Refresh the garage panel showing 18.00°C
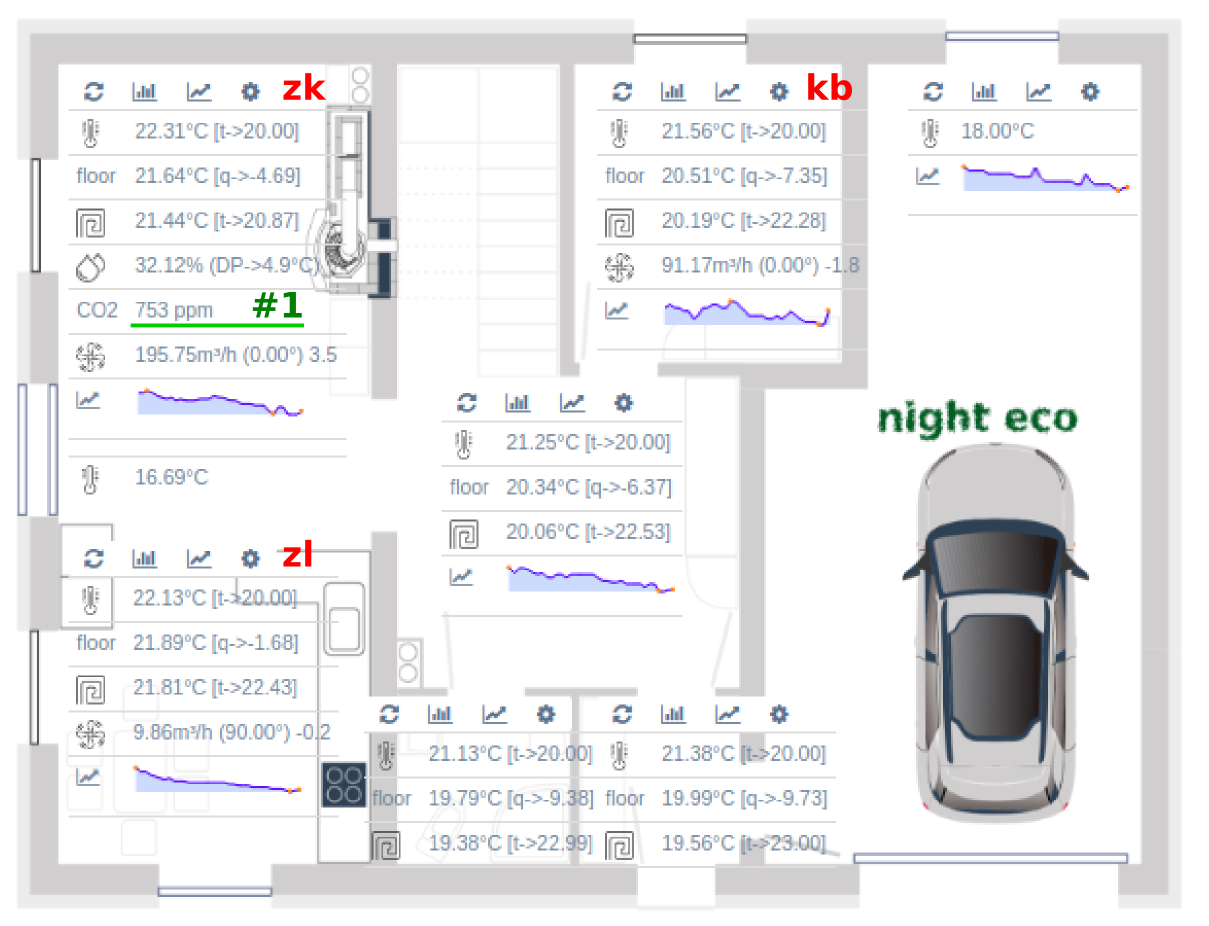 click(933, 92)
